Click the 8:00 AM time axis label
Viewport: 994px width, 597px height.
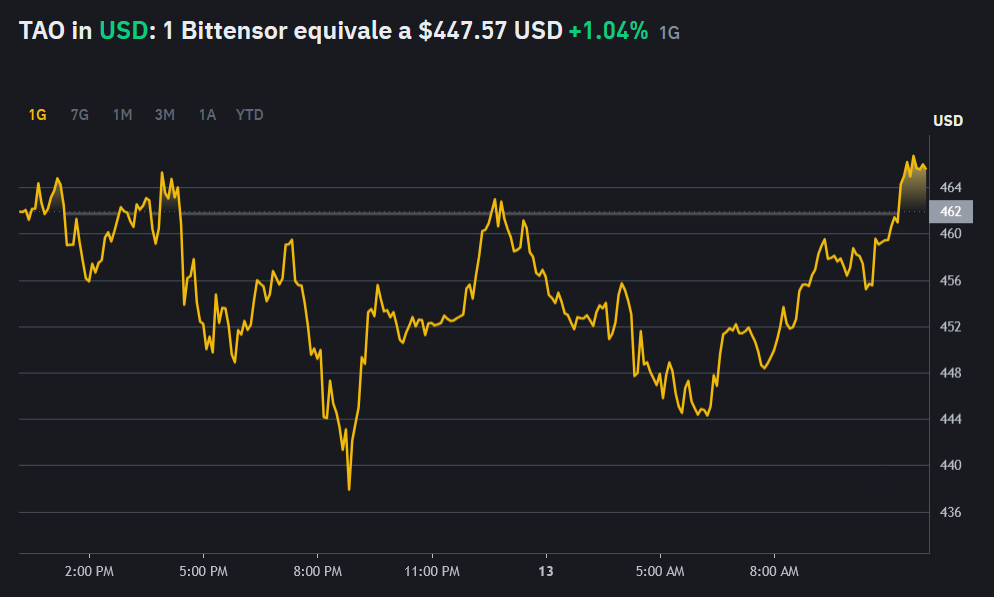774,571
